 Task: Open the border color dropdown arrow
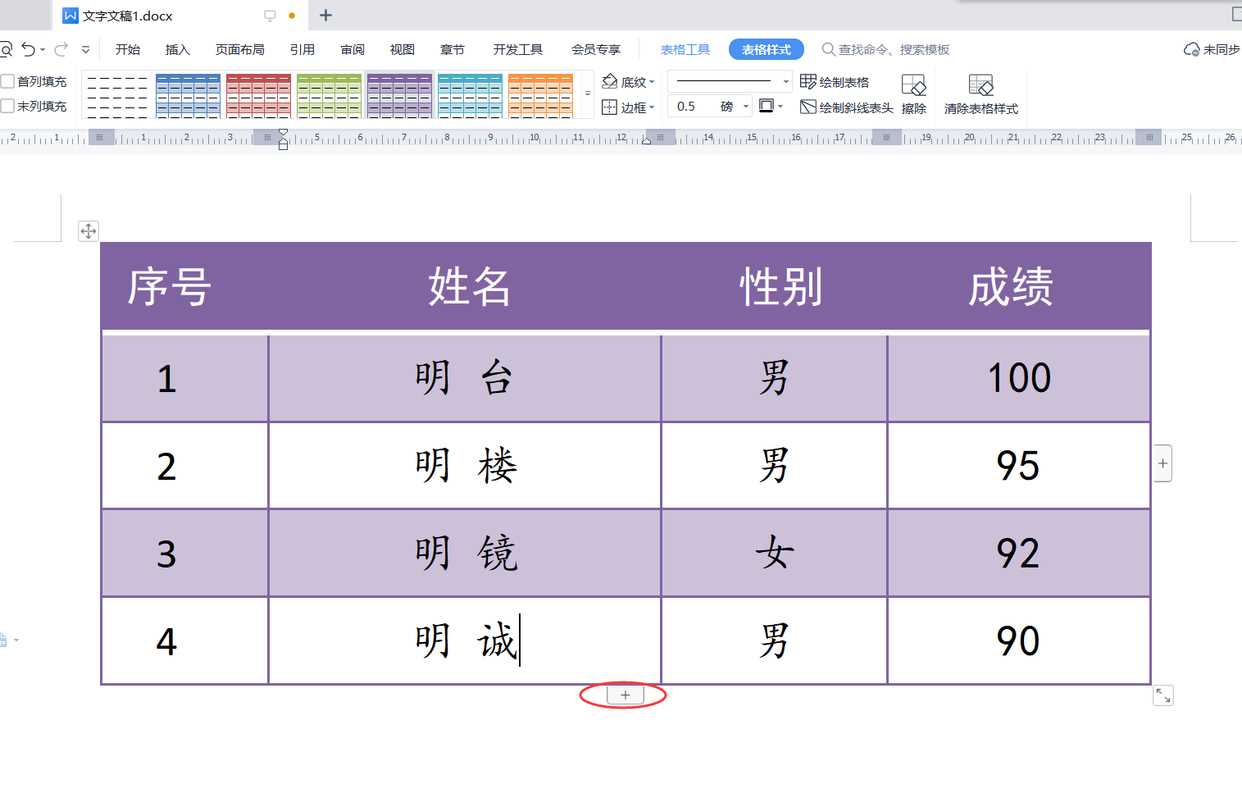point(780,107)
